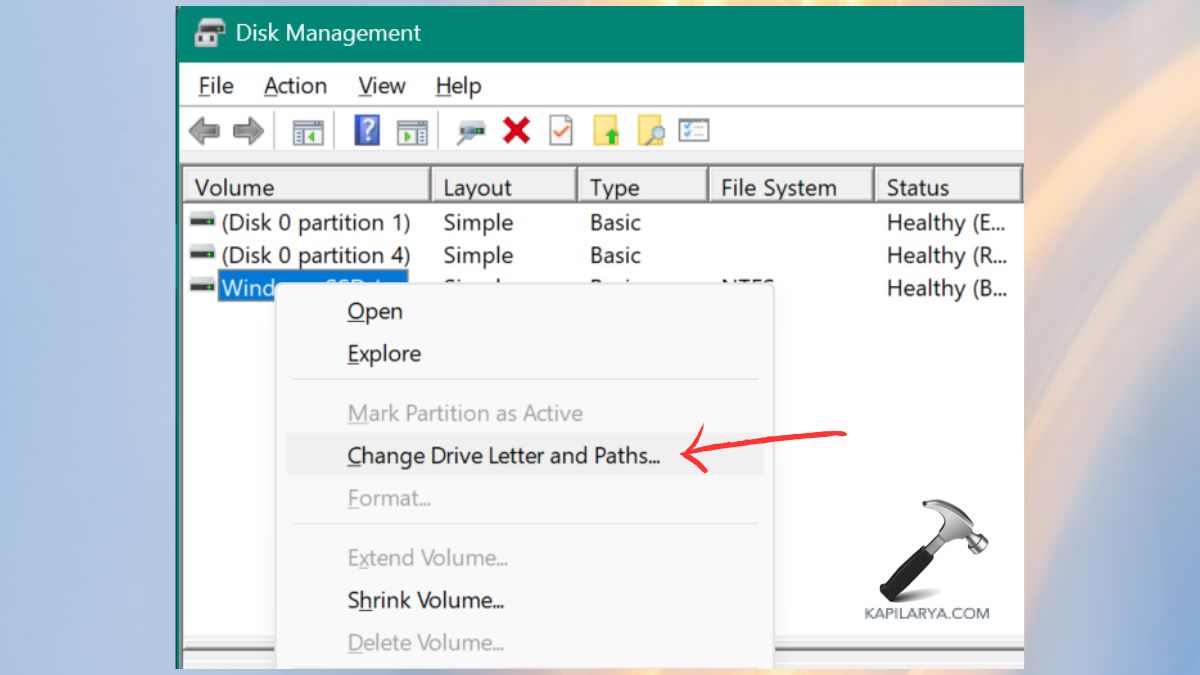Click the Refresh disk view icon
The height and width of the screenshot is (675, 1200).
click(x=470, y=130)
